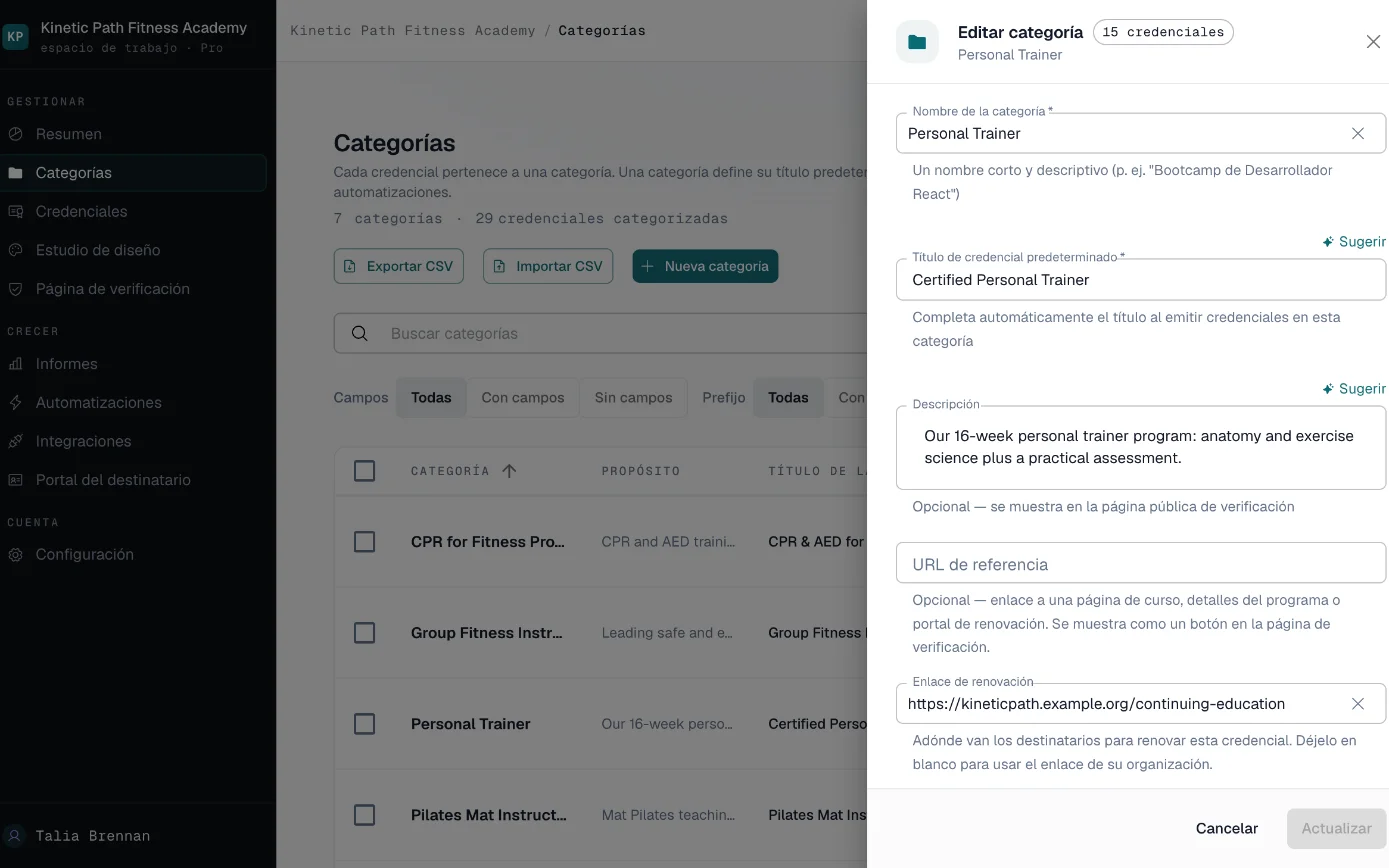Click the Configuración gear icon
The width and height of the screenshot is (1389, 868).
point(15,555)
